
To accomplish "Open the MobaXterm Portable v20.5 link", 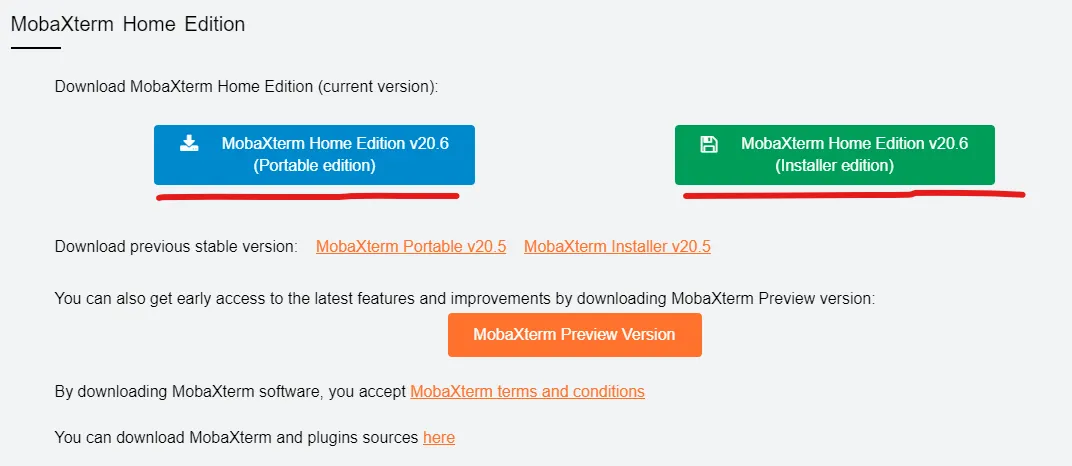I will coord(411,246).
